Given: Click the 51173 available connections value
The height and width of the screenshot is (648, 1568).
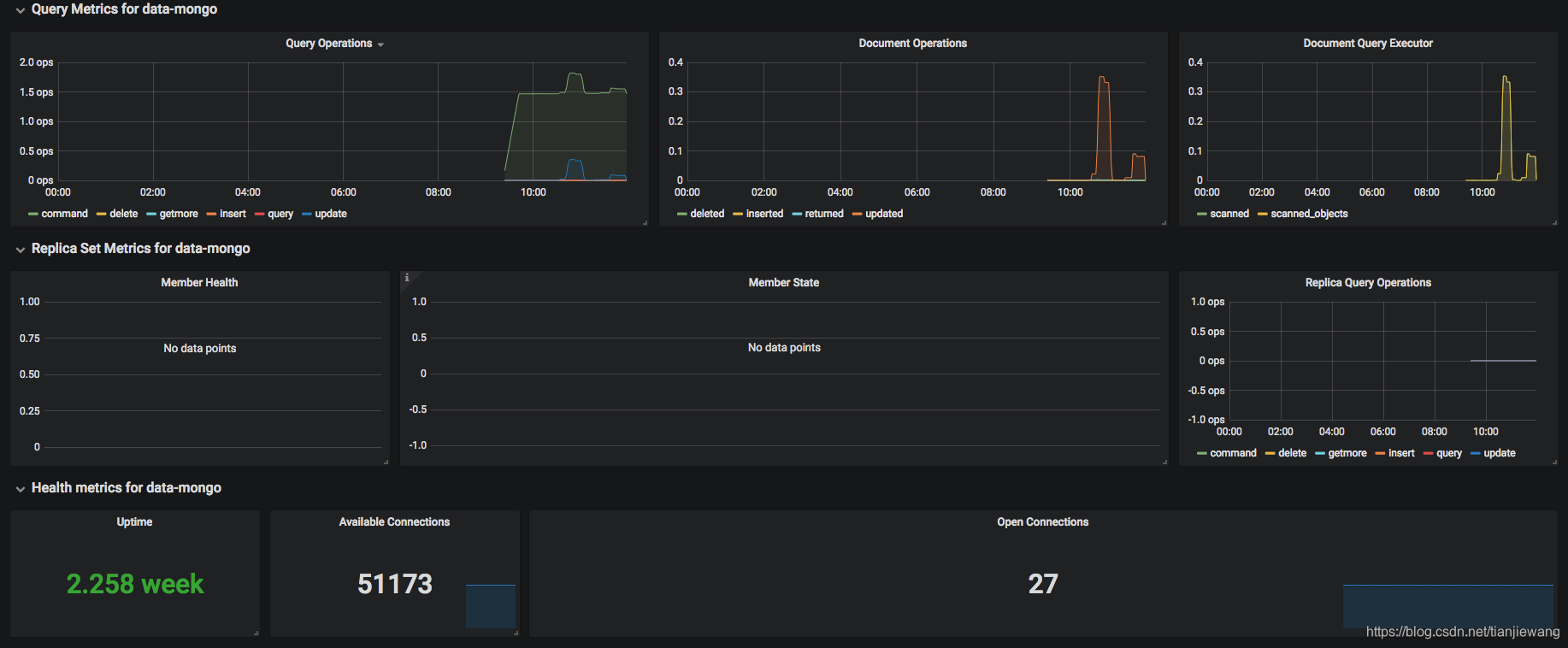Looking at the screenshot, I should [395, 584].
